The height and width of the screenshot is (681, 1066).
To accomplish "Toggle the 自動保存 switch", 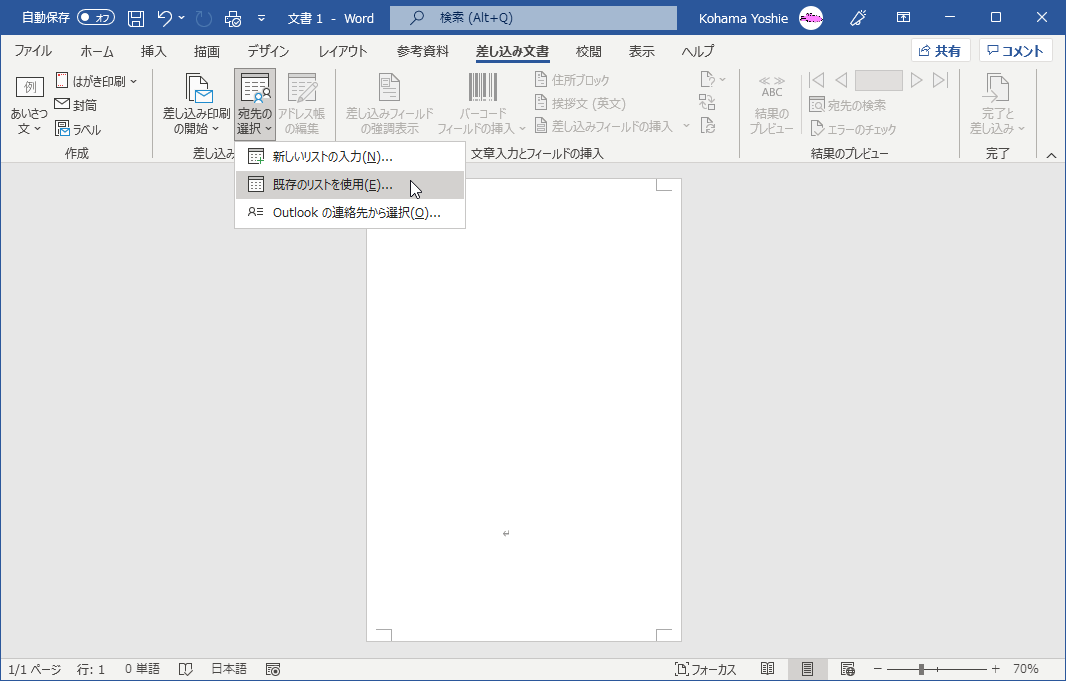I will [96, 18].
